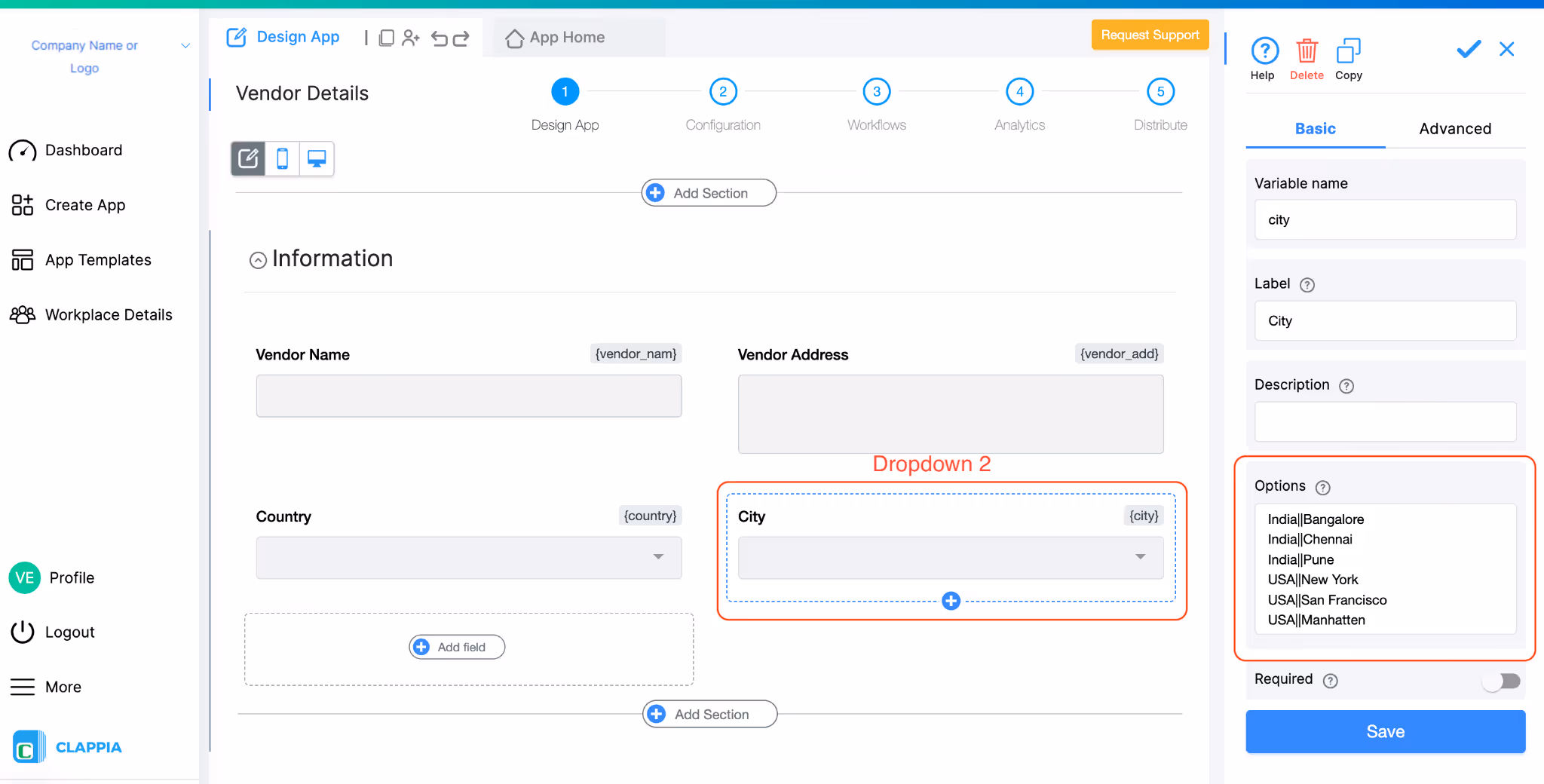Image resolution: width=1544 pixels, height=784 pixels.
Task: Copy the selected field with Copy icon
Action: coord(1348,51)
